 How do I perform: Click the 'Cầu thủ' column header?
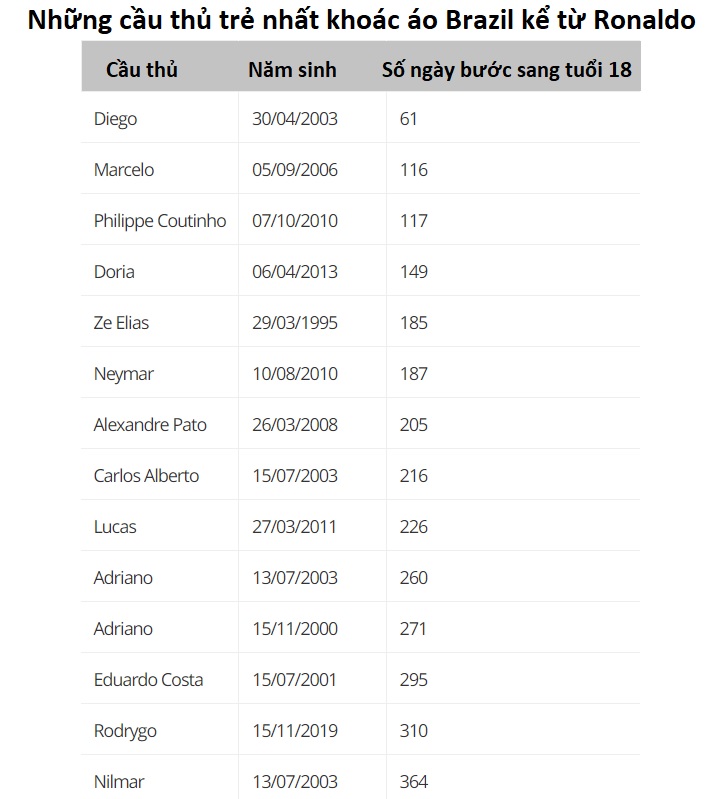tap(142, 70)
